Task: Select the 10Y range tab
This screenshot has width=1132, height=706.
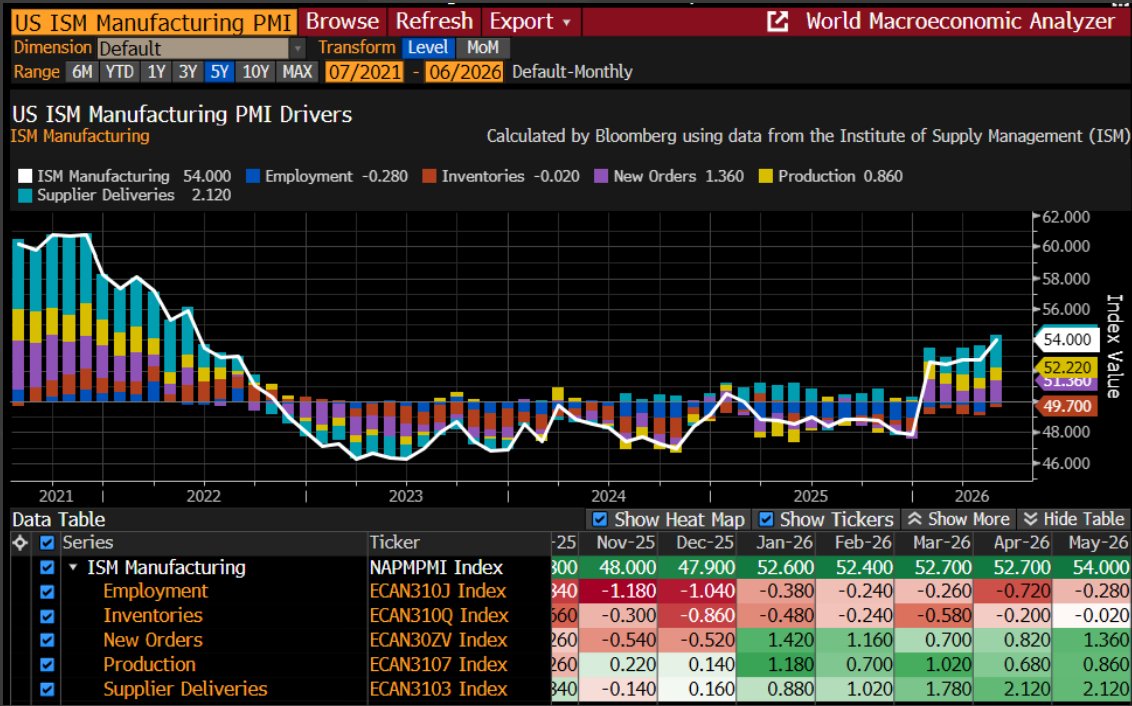Action: [256, 71]
